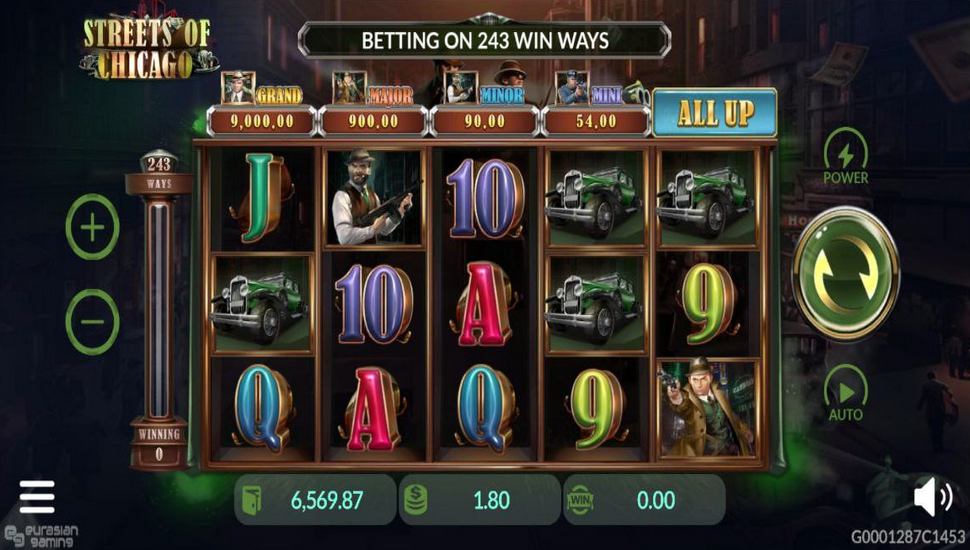Select the Minor jackpot 90.00 panel
Image resolution: width=970 pixels, height=550 pixels.
[484, 121]
